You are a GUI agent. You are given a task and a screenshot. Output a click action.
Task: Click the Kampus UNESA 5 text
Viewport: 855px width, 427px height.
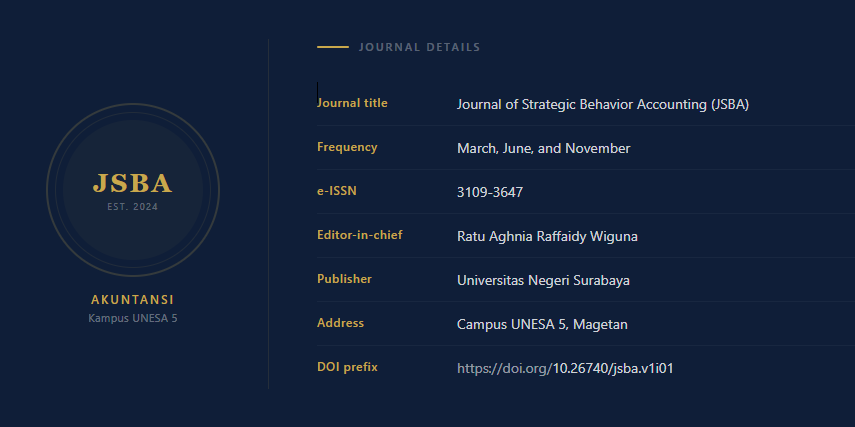(133, 319)
